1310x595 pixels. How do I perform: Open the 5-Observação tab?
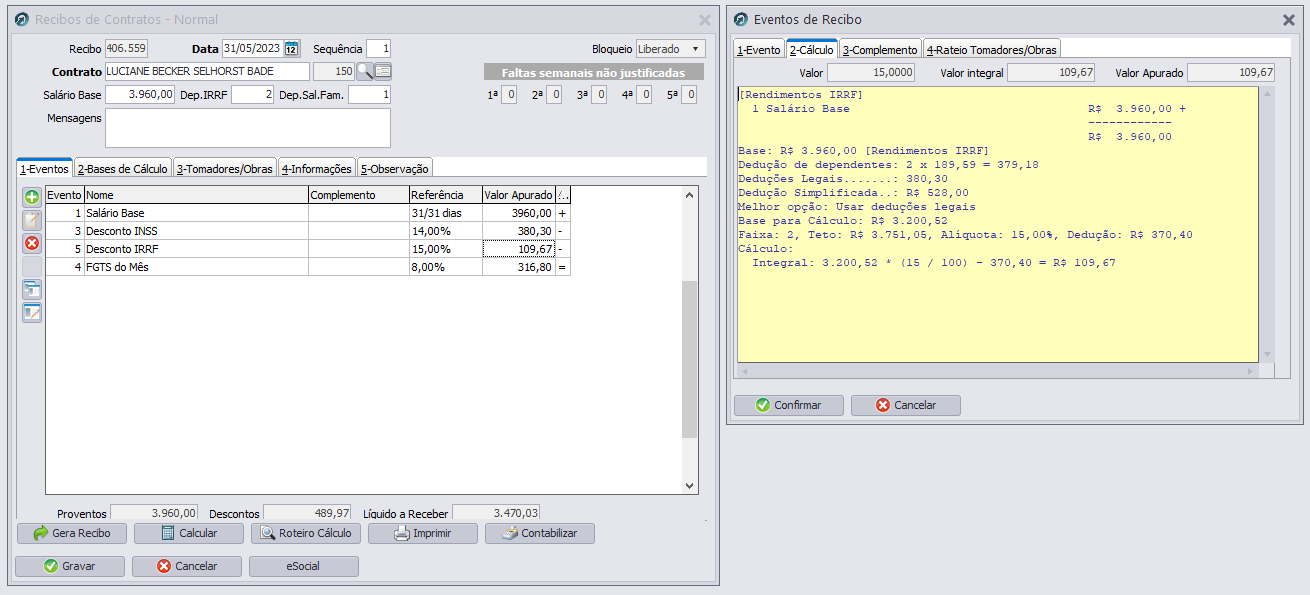point(395,168)
